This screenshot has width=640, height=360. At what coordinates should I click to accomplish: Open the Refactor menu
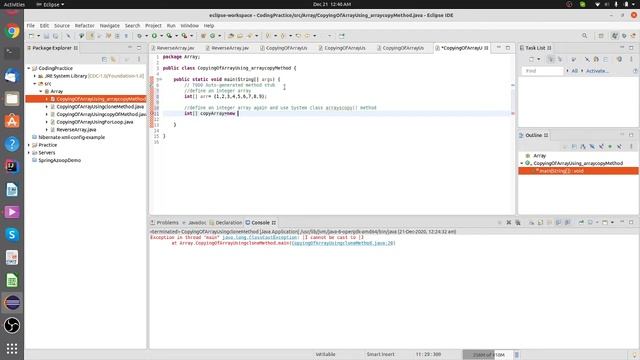click(84, 26)
